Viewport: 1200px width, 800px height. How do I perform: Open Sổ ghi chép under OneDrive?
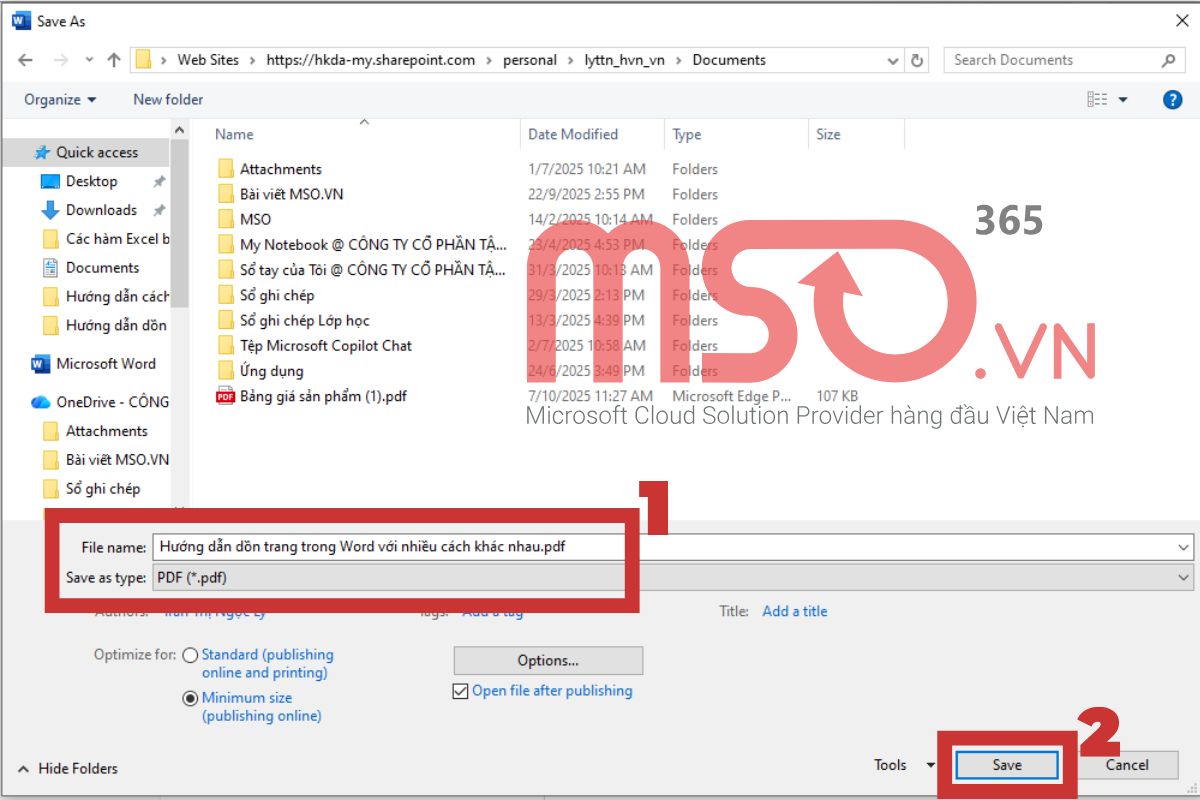tap(93, 489)
